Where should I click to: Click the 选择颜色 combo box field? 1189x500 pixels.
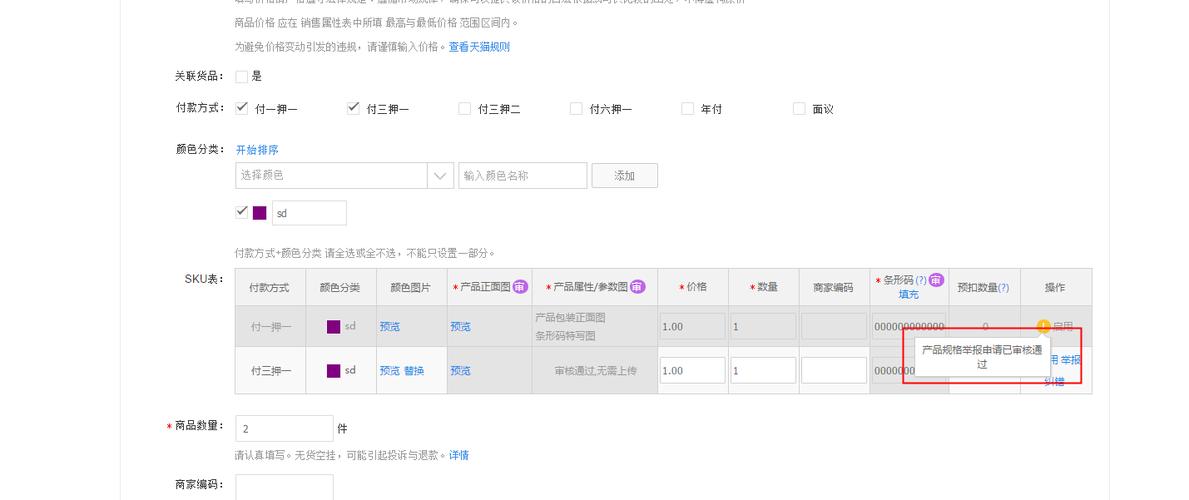[x=331, y=176]
